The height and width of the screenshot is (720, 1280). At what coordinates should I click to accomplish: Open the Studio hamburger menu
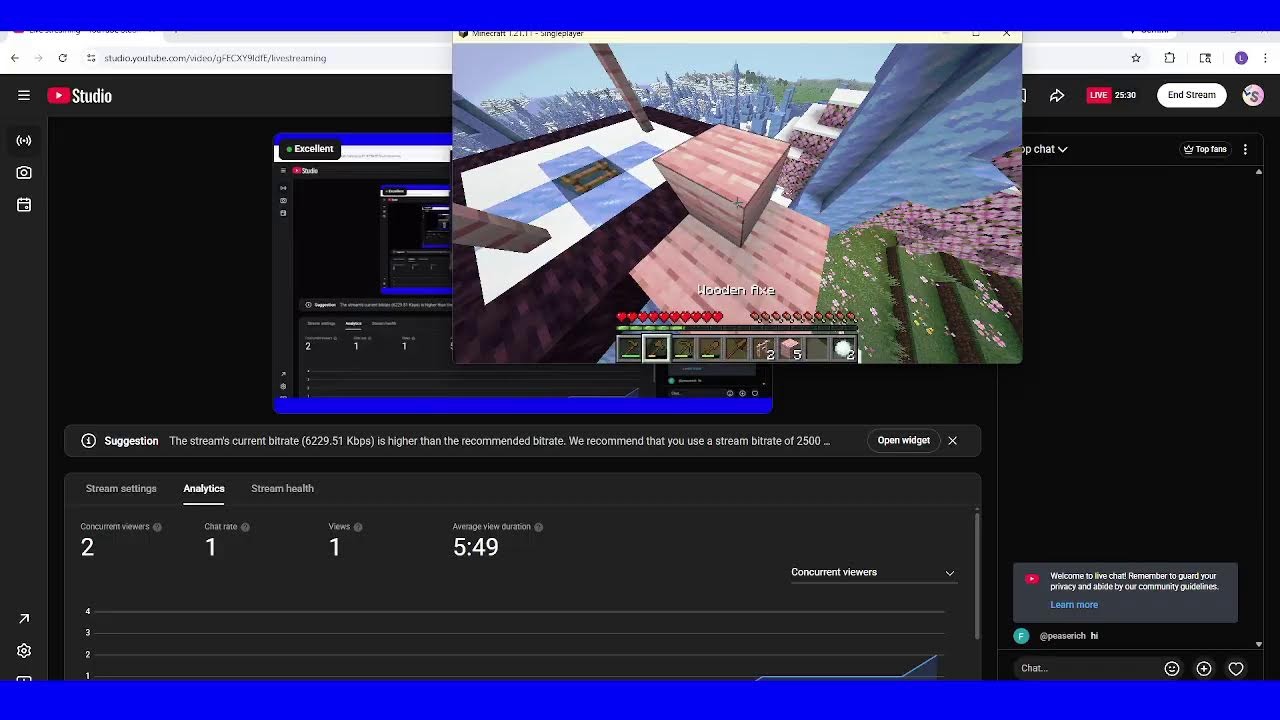click(24, 95)
